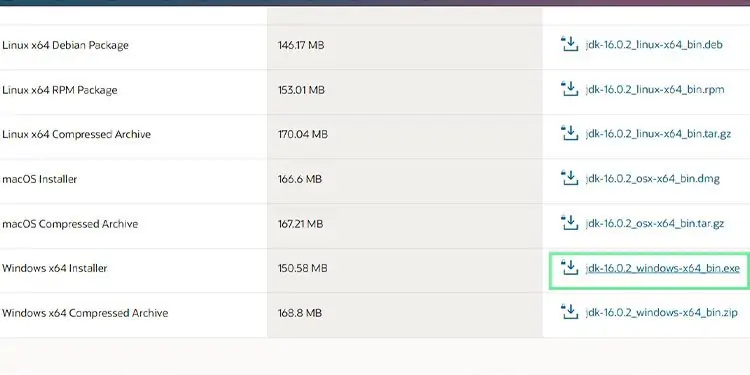Select the 168.8 MB file size cell

(299, 313)
